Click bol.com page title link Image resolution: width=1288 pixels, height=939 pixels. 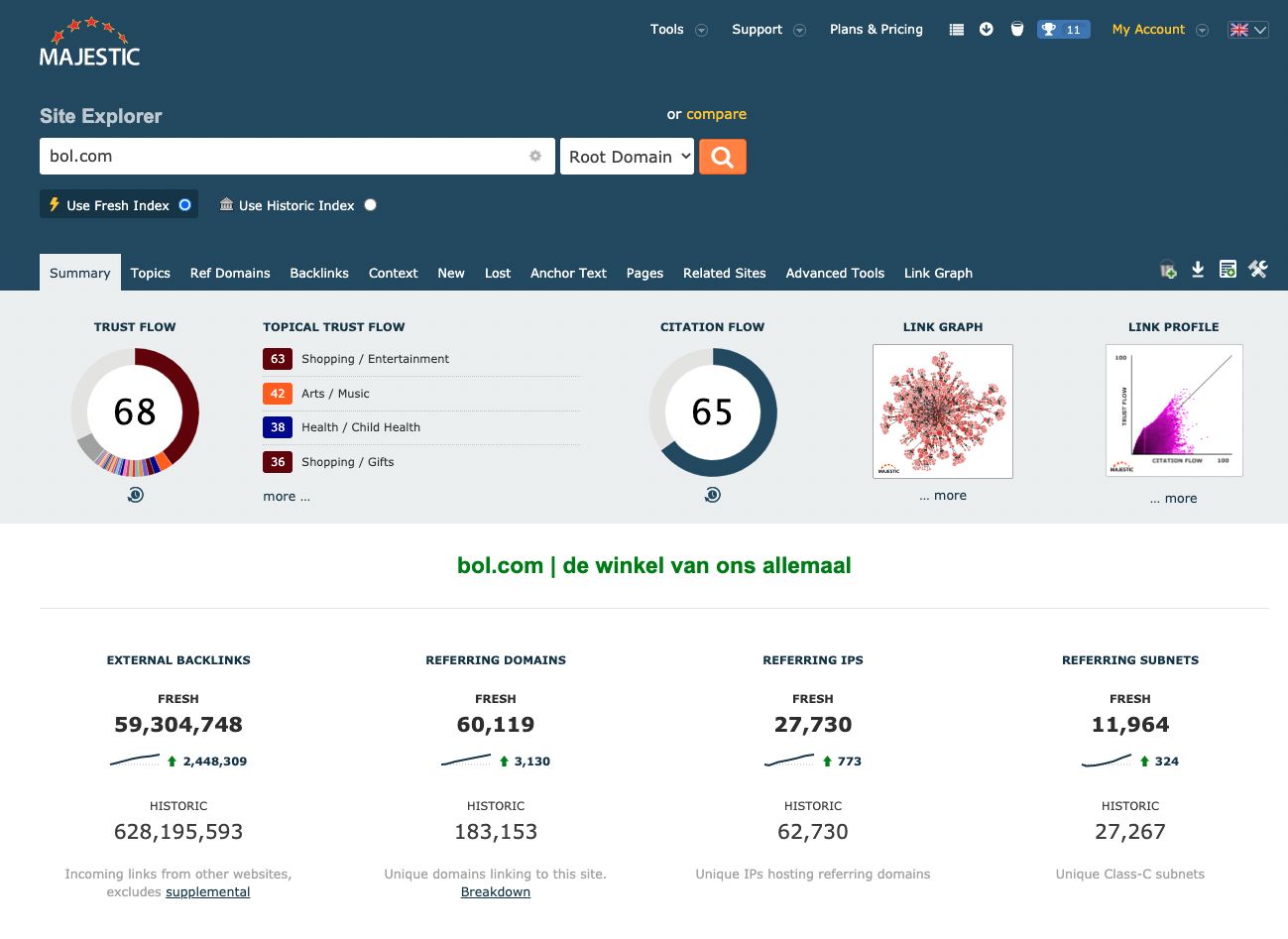click(654, 565)
